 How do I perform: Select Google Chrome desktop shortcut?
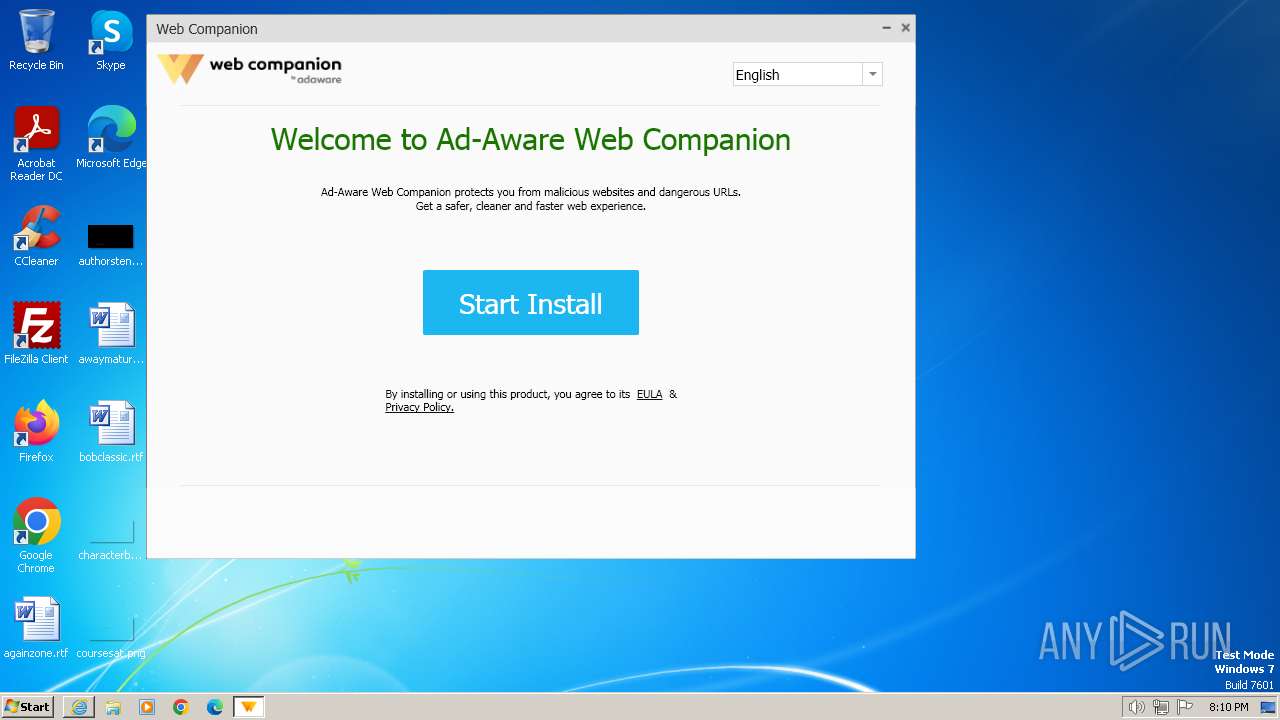point(36,536)
